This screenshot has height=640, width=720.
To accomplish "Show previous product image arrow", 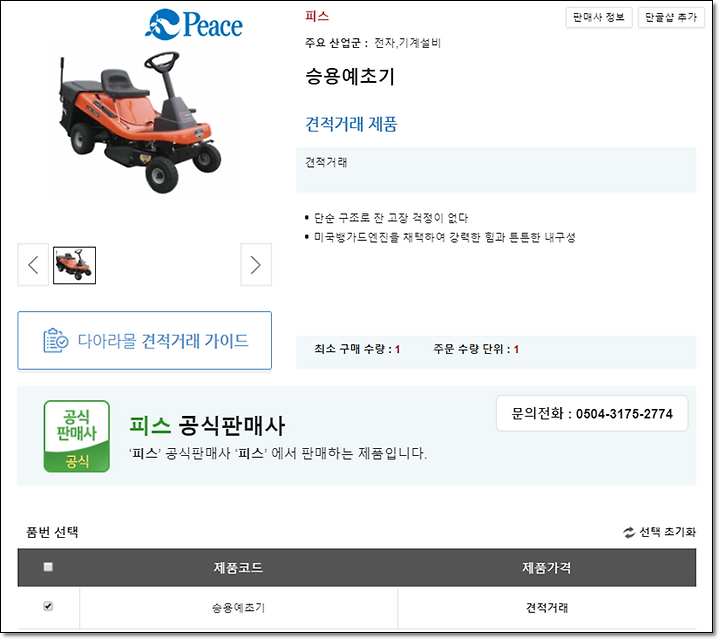I will pos(33,265).
